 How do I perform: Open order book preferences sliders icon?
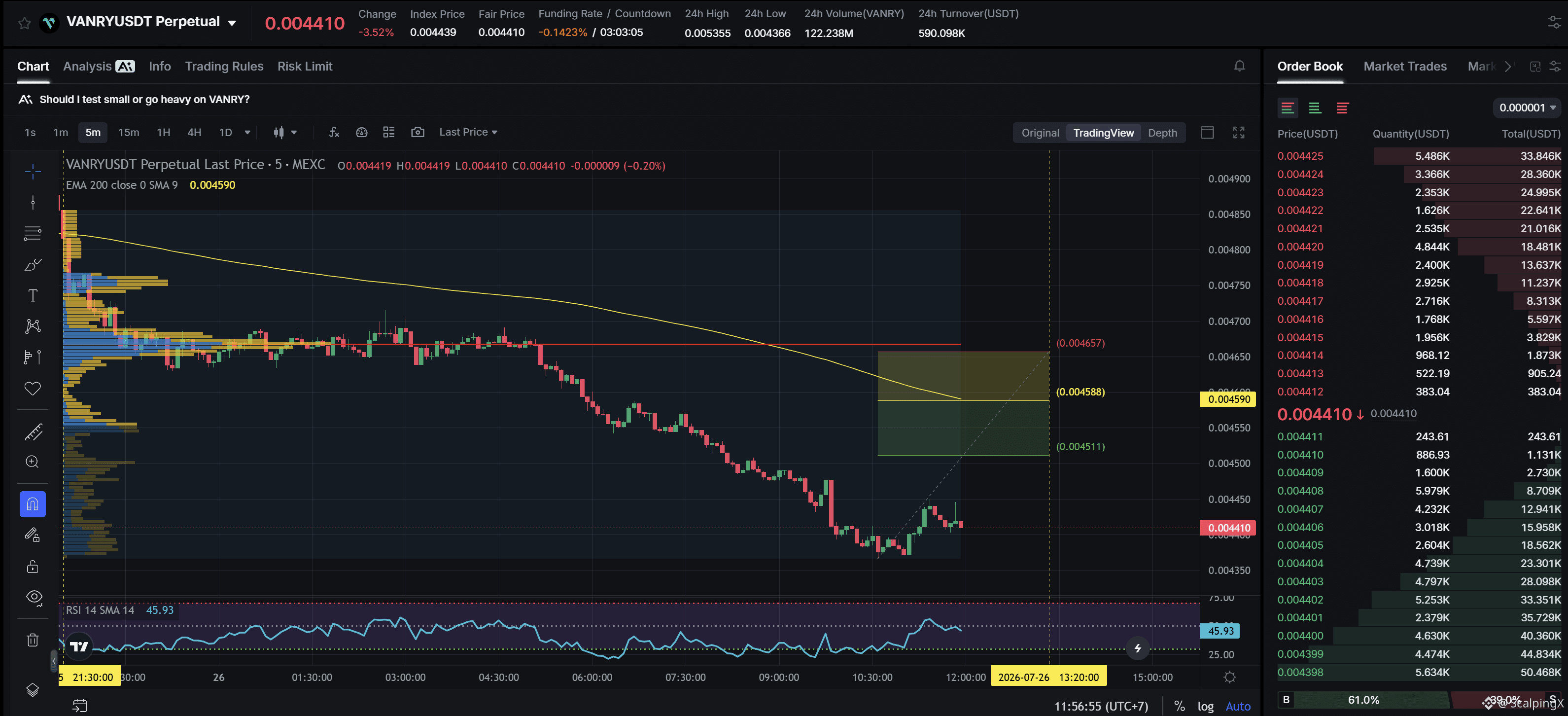[1555, 67]
